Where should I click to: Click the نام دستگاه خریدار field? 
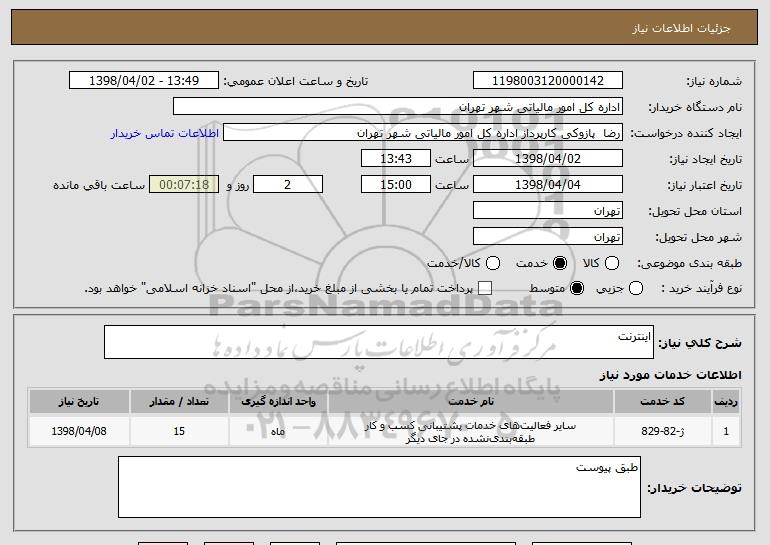tap(398, 107)
